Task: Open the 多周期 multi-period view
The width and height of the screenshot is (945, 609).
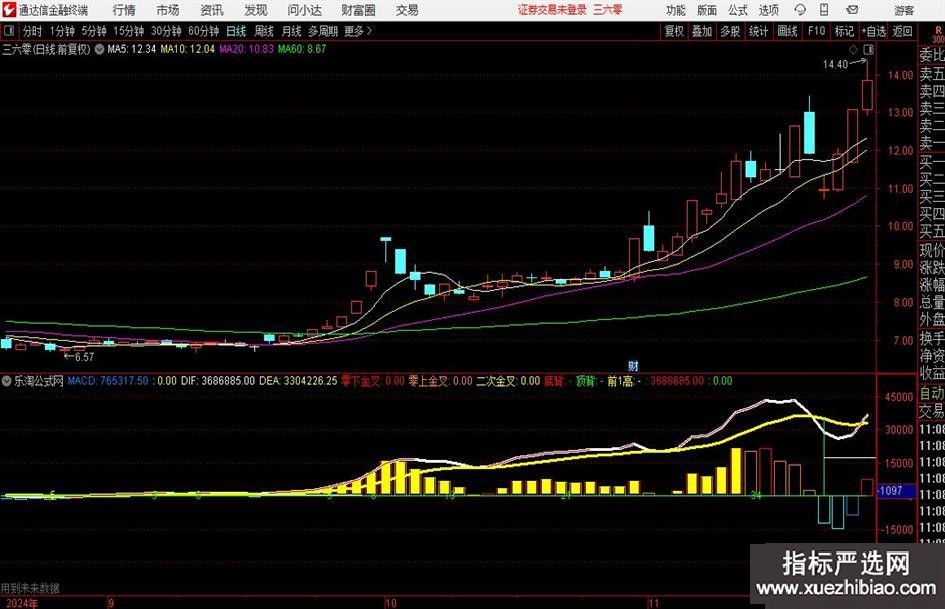Action: [x=323, y=31]
